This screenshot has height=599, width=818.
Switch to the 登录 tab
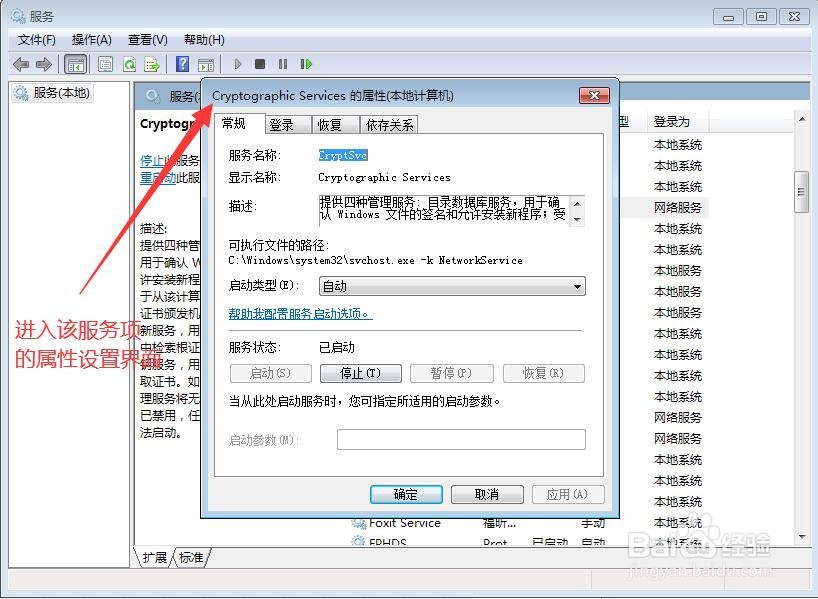tap(280, 124)
